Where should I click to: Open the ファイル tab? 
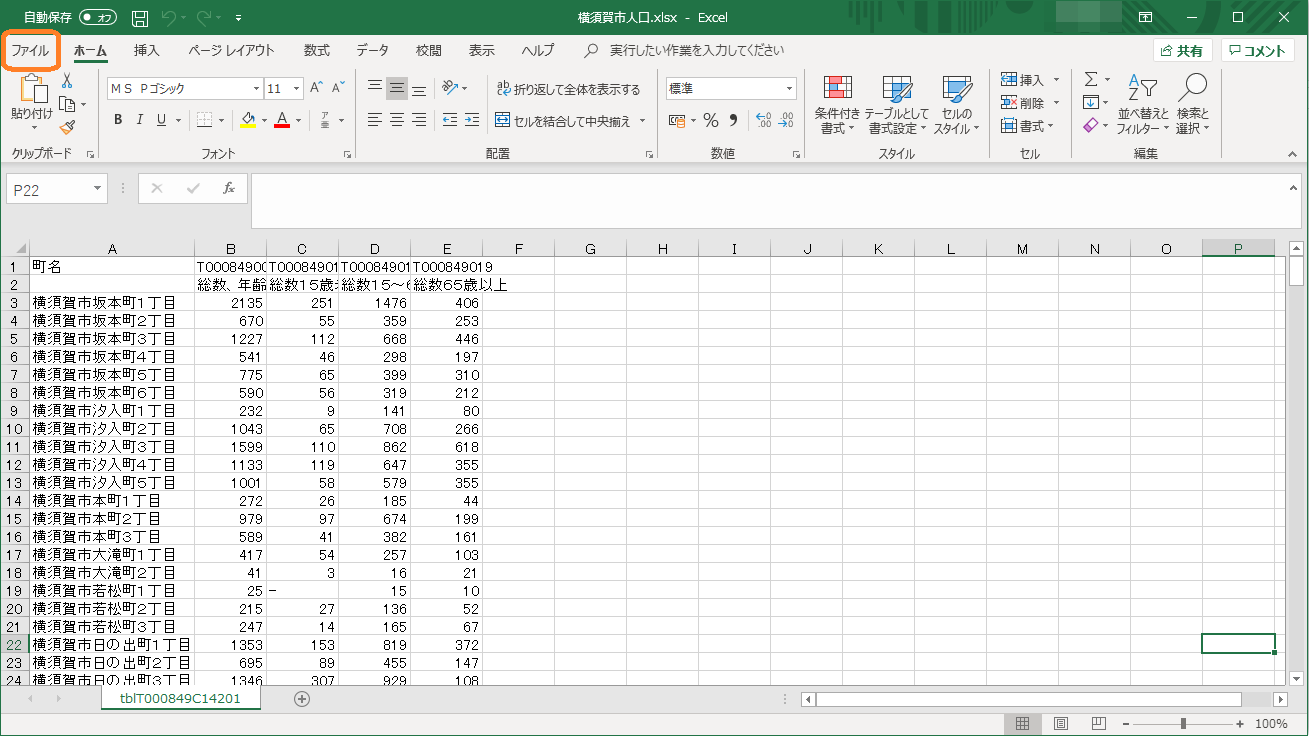pyautogui.click(x=30, y=50)
